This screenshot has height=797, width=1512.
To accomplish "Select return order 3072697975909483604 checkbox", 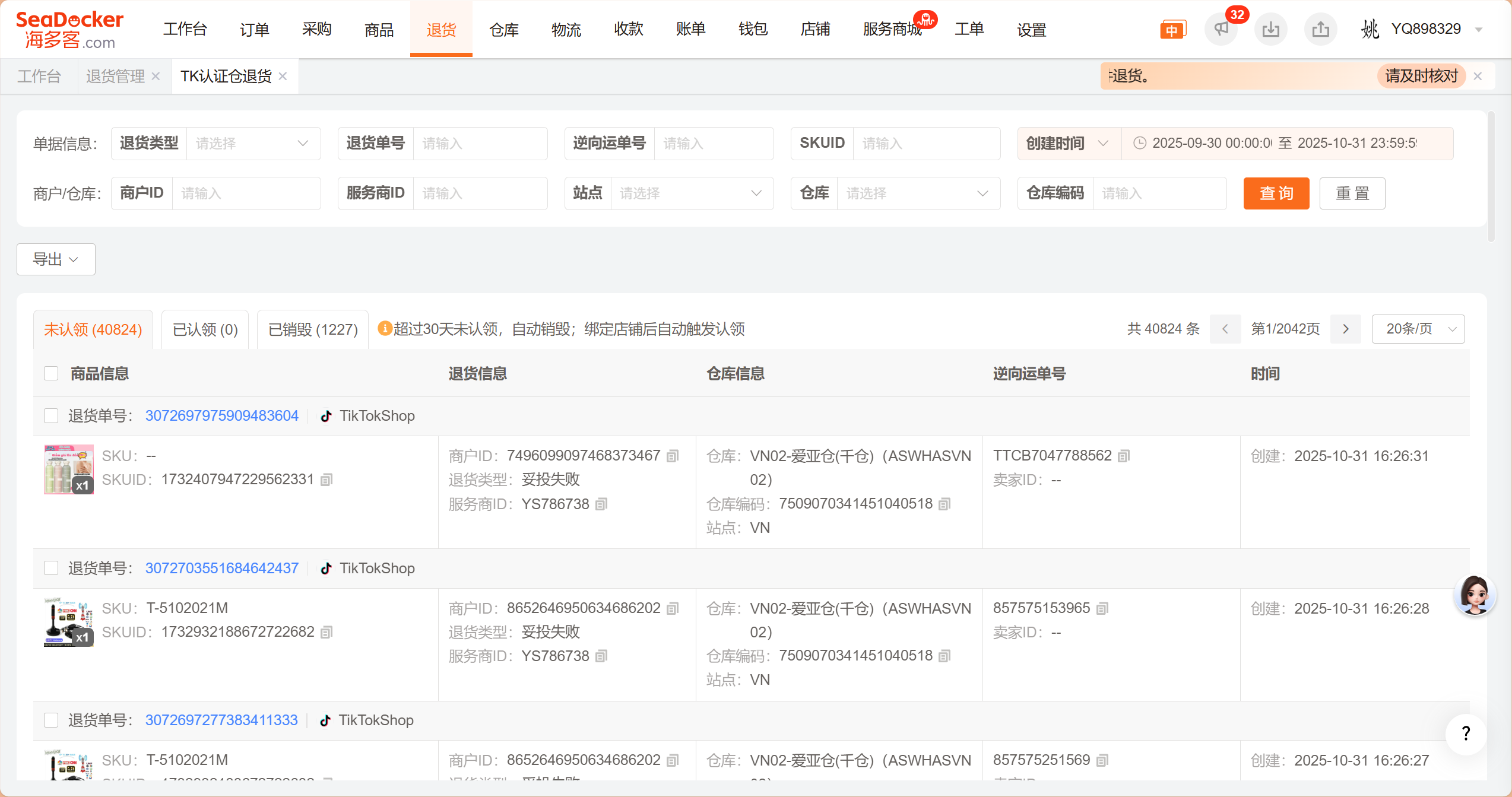I will [51, 415].
